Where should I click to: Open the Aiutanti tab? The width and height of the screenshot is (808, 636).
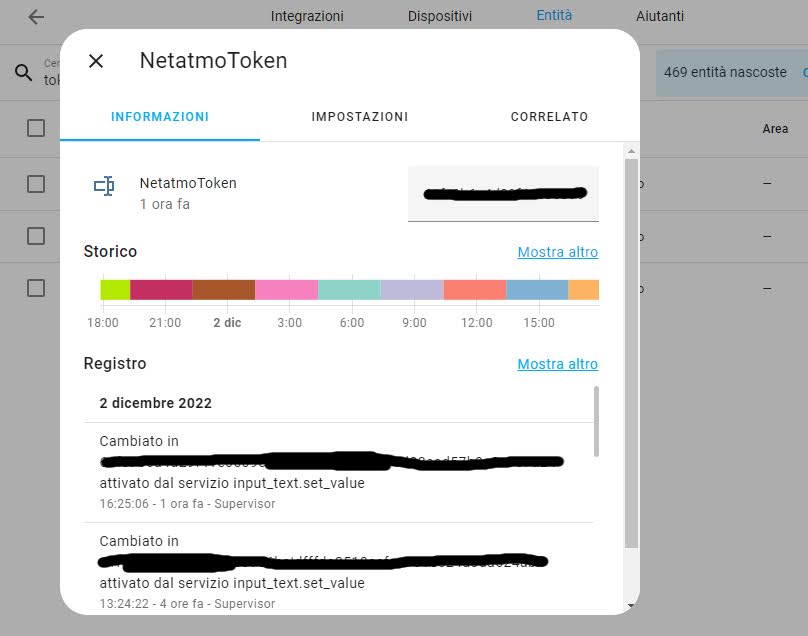coord(660,16)
